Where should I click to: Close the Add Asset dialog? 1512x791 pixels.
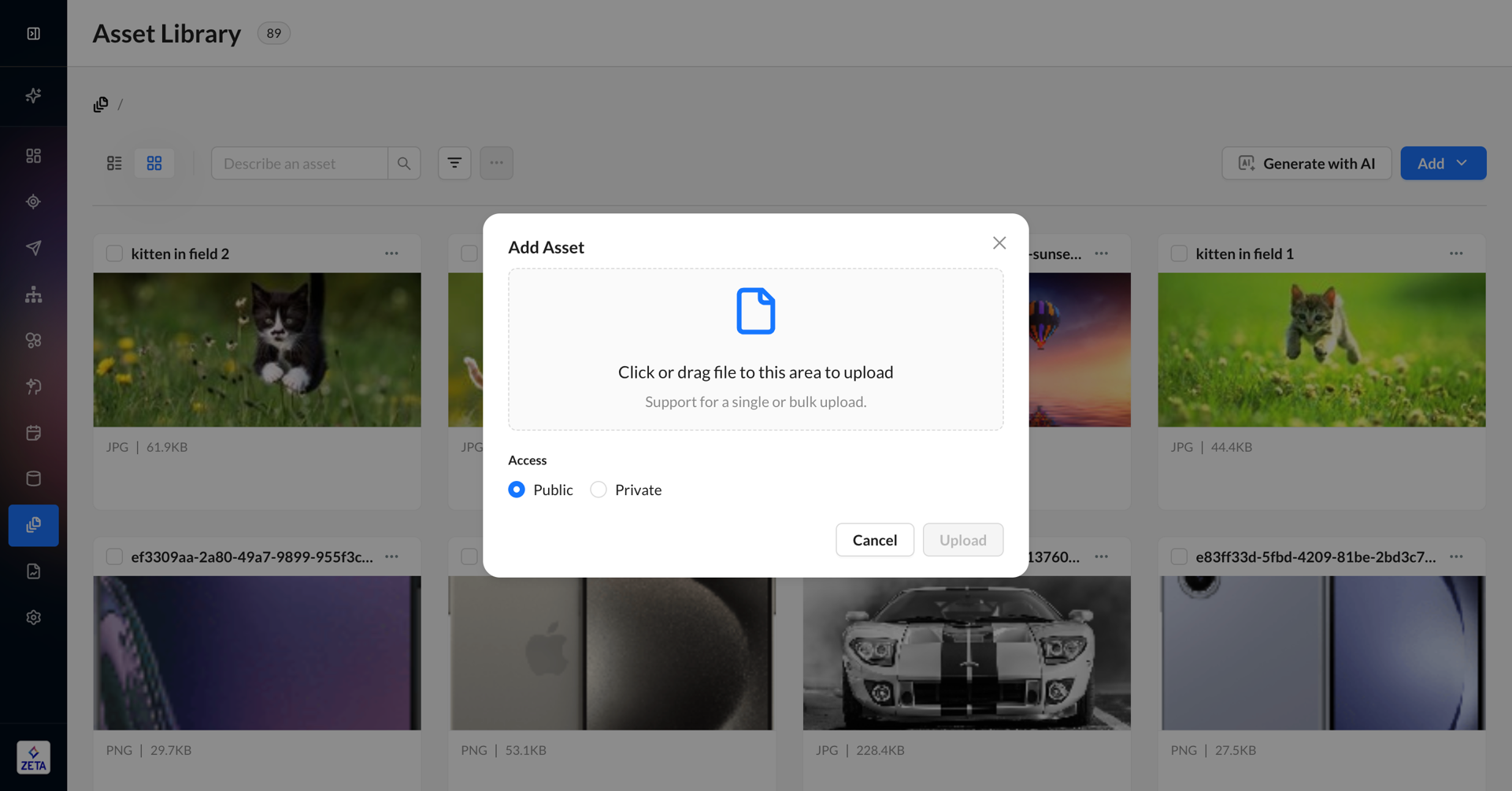[999, 243]
